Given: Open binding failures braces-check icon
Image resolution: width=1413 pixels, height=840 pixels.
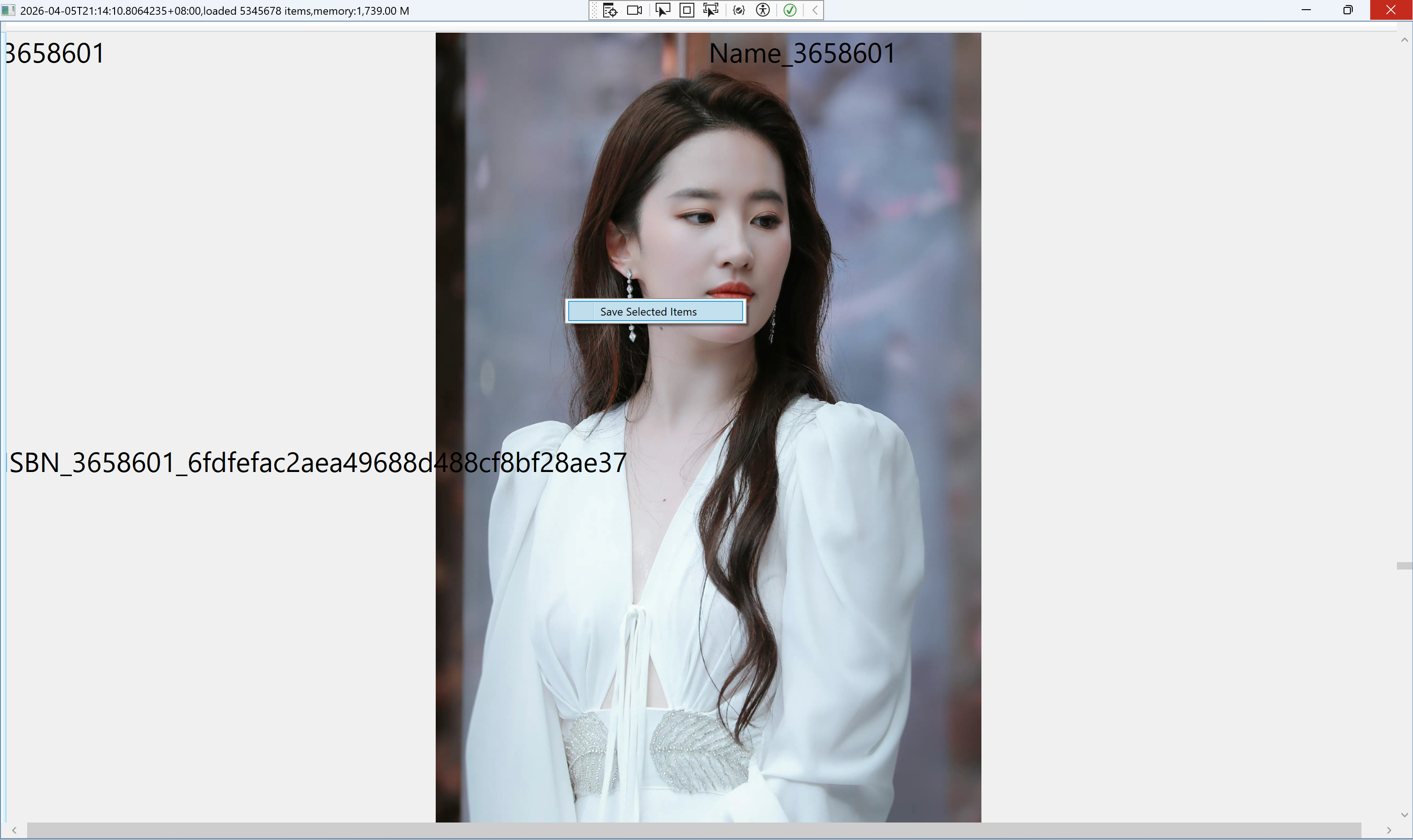Looking at the screenshot, I should coord(739,10).
